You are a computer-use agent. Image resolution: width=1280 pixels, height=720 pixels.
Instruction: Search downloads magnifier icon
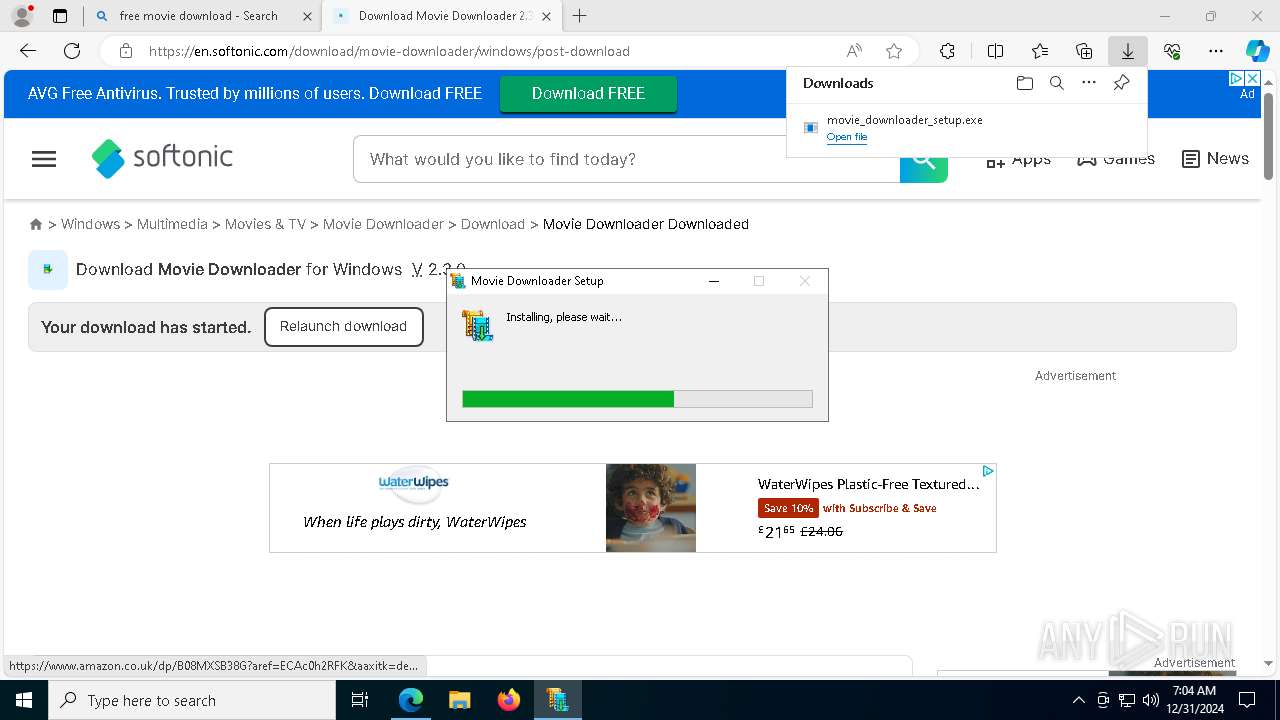pyautogui.click(x=1056, y=83)
